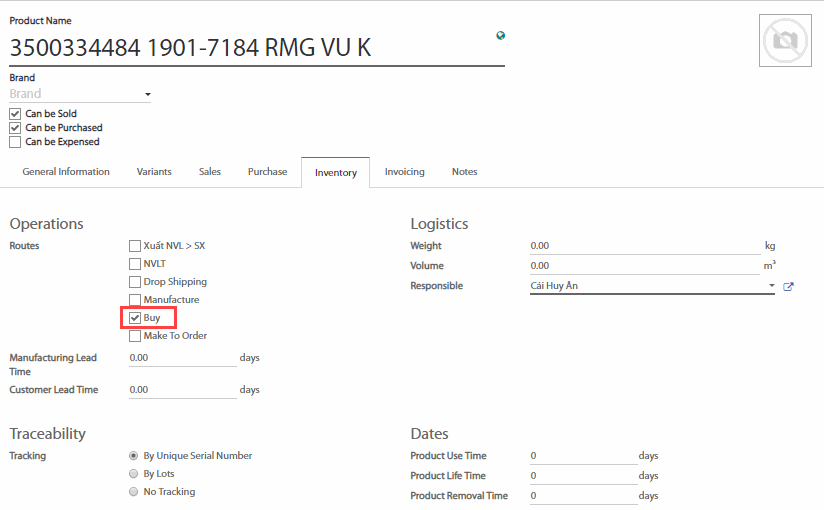Toggle the Can be Expensed checkbox
Image resolution: width=824 pixels, height=510 pixels.
pos(15,142)
